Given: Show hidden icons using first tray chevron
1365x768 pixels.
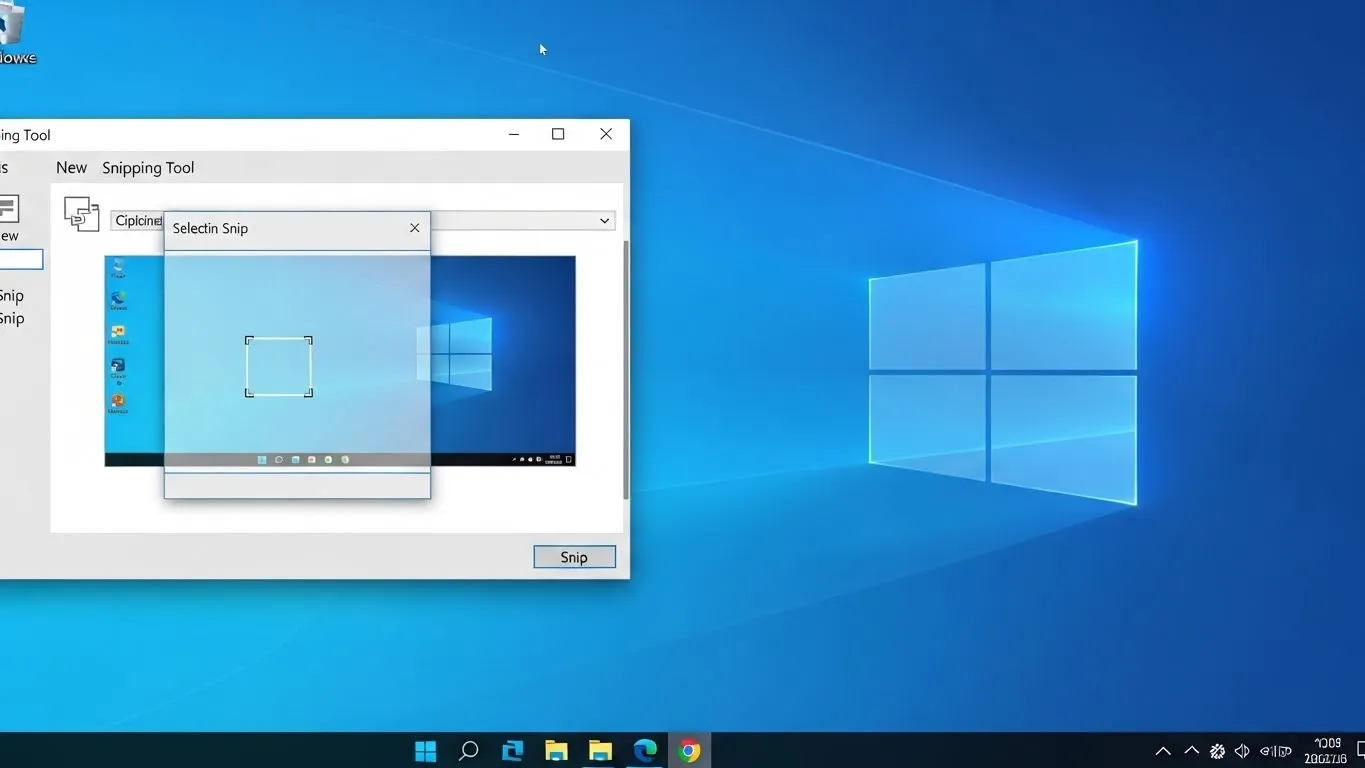Looking at the screenshot, I should [x=1163, y=751].
